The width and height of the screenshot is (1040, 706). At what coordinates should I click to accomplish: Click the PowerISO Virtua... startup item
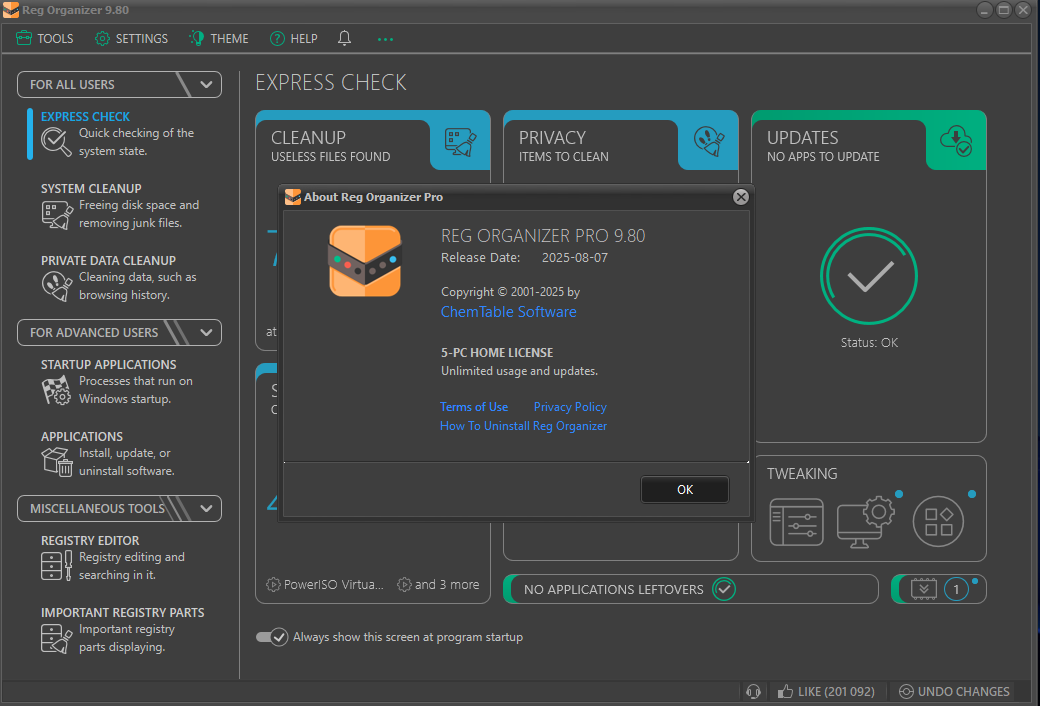pyautogui.click(x=325, y=585)
